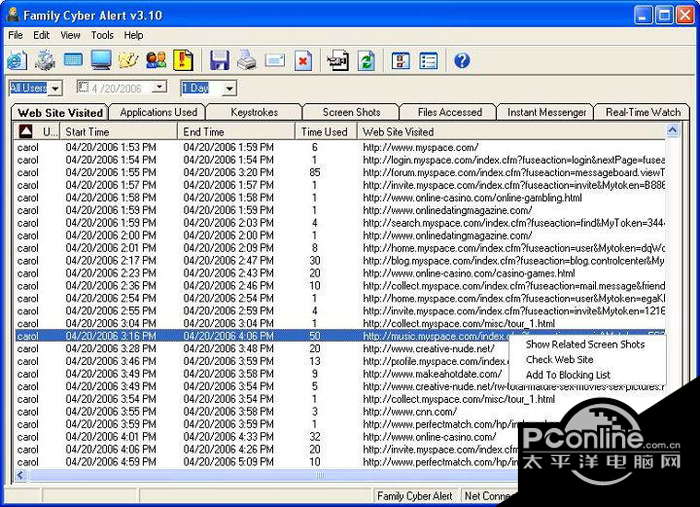Open the All Users dropdown
This screenshot has width=700, height=507.
[x=55, y=88]
